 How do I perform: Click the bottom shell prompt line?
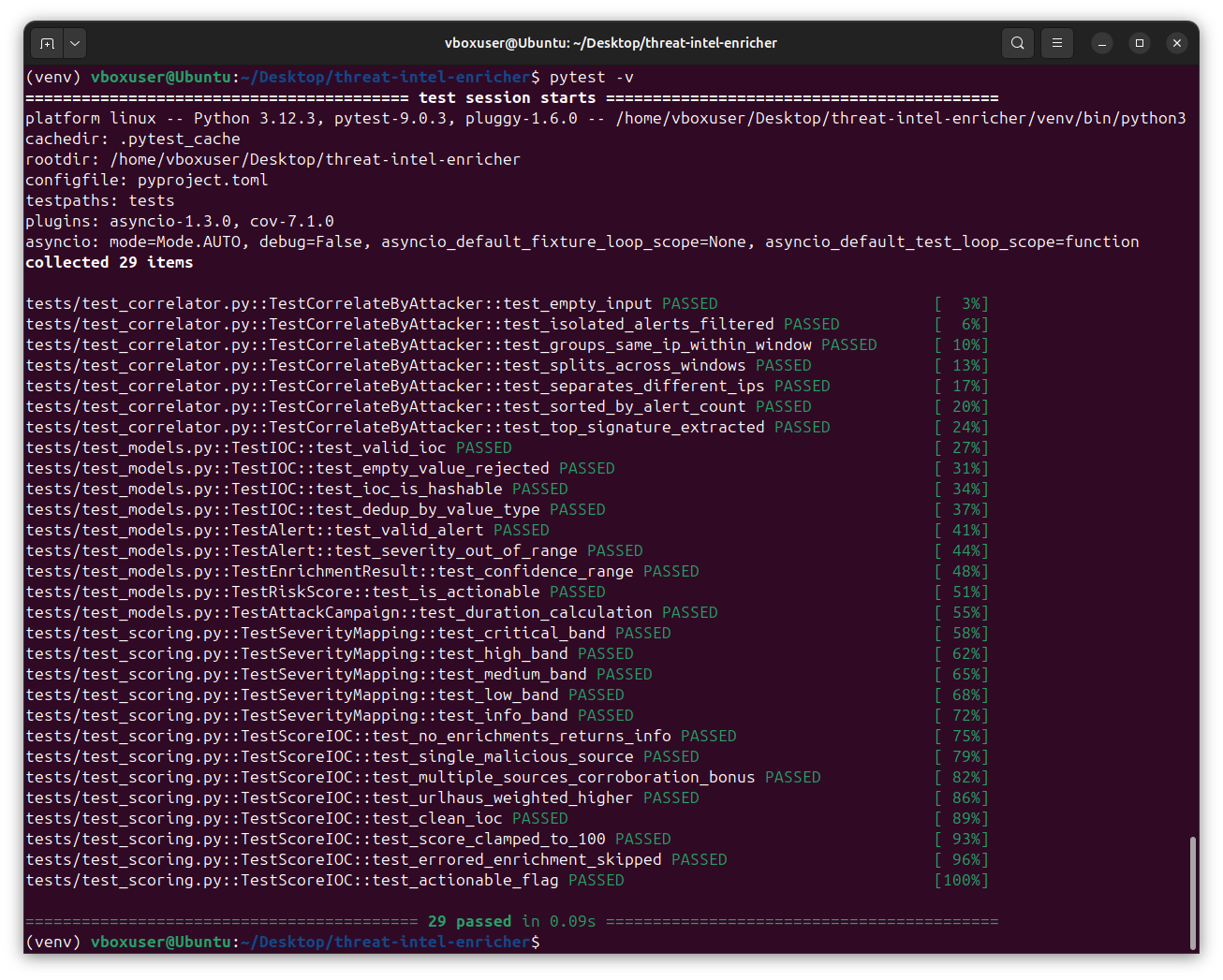[283, 942]
